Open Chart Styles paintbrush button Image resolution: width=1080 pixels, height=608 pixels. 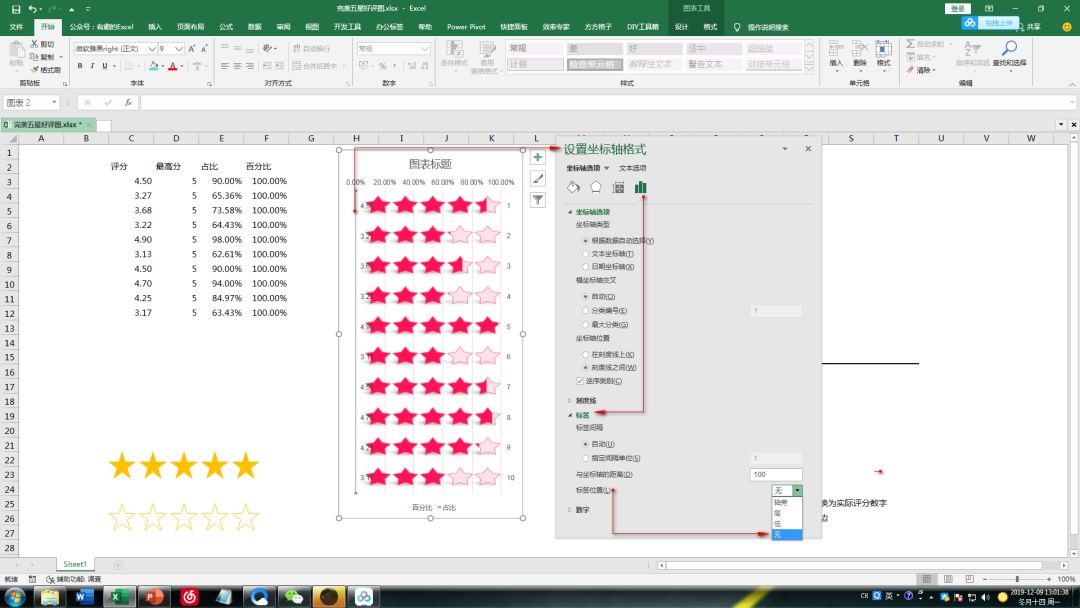pos(537,178)
